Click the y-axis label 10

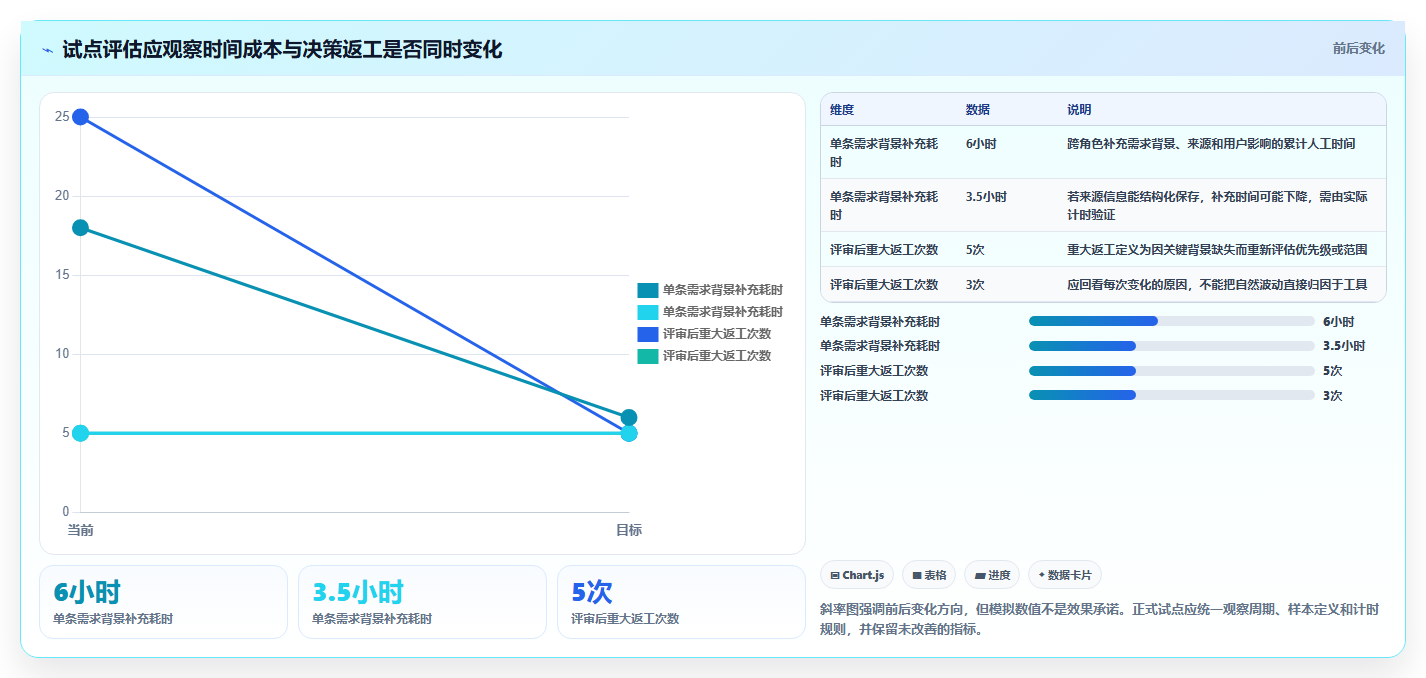point(62,354)
